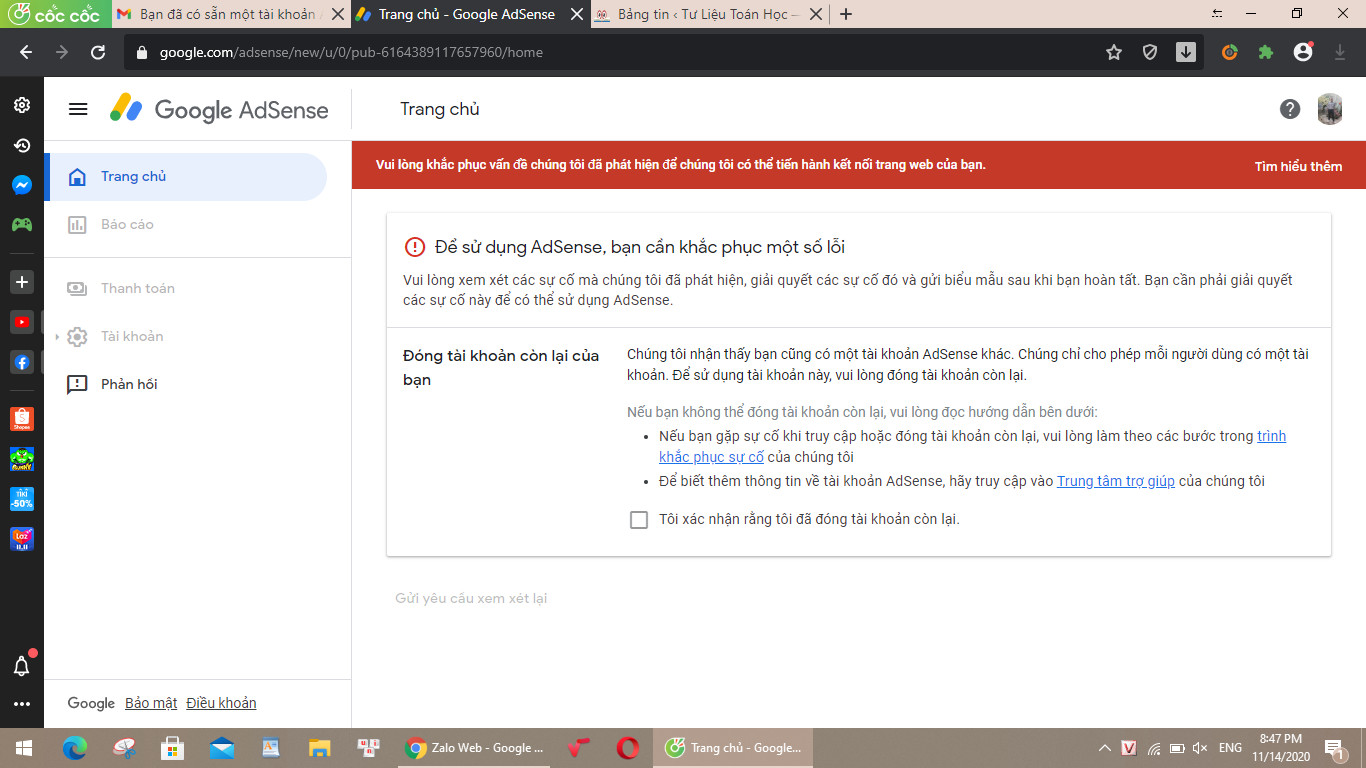Open the Tiki -50% shortcut
Viewport: 1366px width, 768px height.
pos(22,499)
